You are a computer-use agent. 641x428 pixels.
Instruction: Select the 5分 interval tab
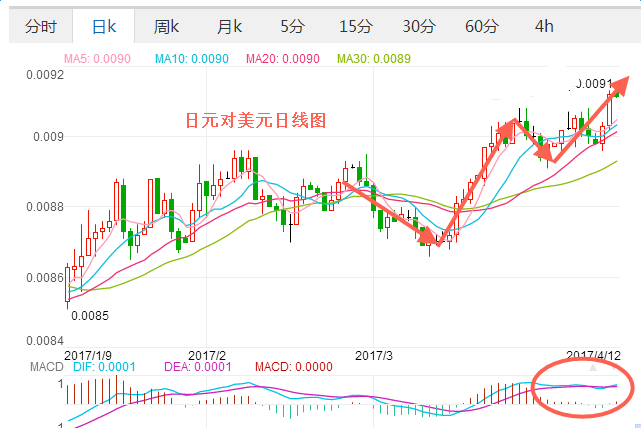[x=292, y=27]
